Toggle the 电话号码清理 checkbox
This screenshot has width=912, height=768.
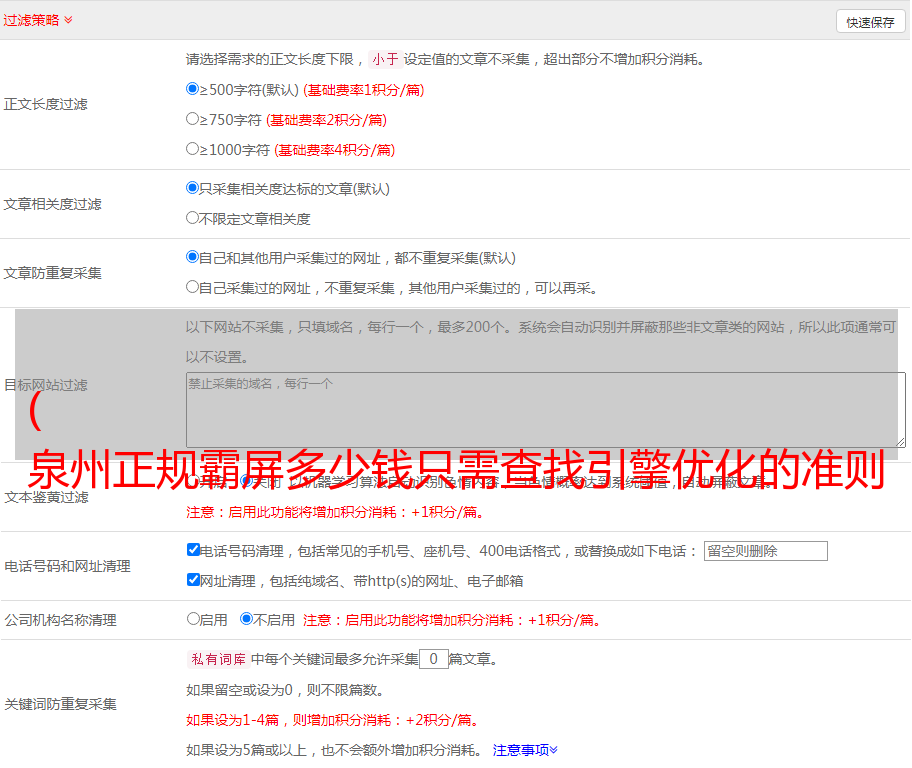click(194, 550)
